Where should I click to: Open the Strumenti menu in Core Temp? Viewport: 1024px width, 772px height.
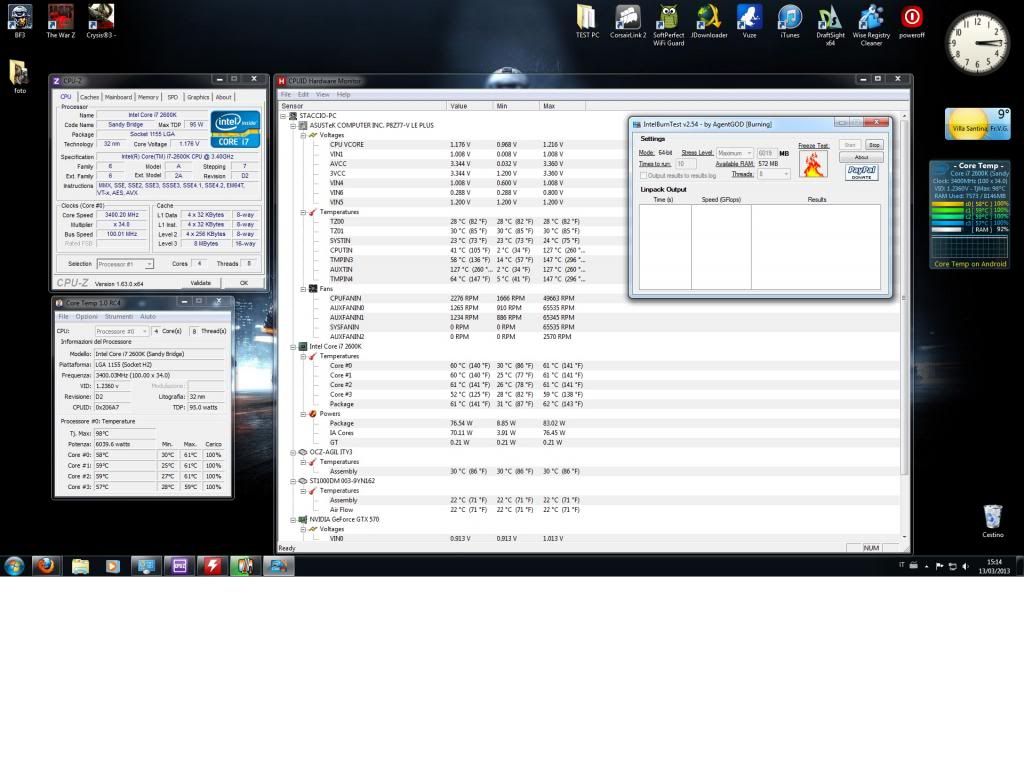coord(118,316)
